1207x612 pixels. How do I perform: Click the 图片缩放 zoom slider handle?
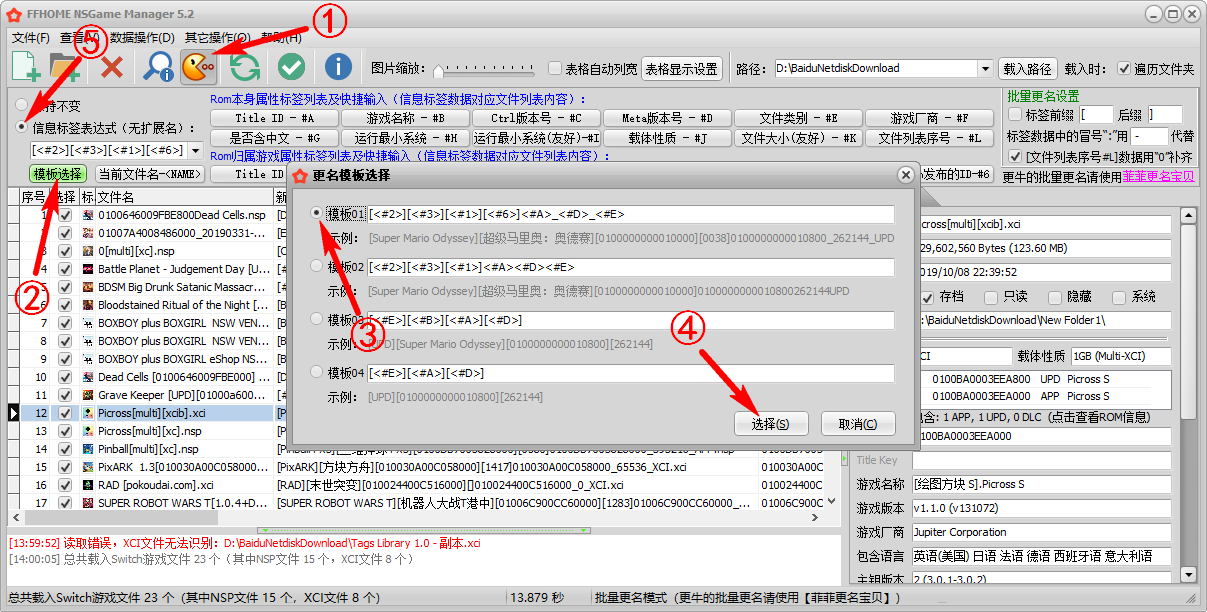pos(438,69)
